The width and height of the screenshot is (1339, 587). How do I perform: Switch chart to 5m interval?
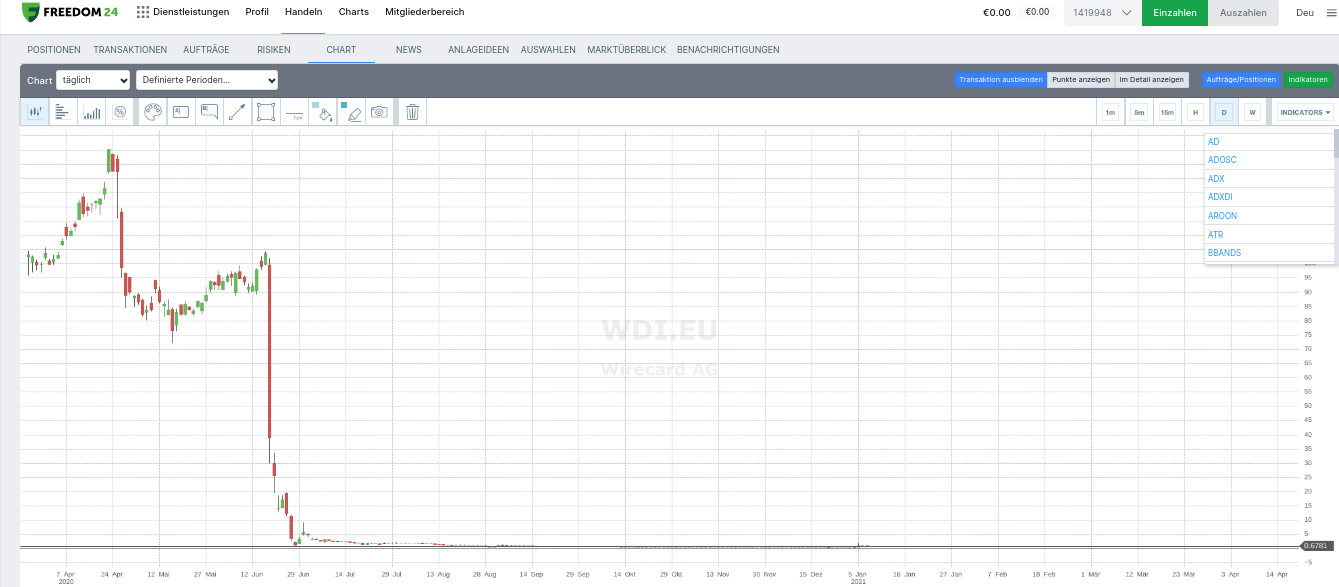(x=1139, y=113)
